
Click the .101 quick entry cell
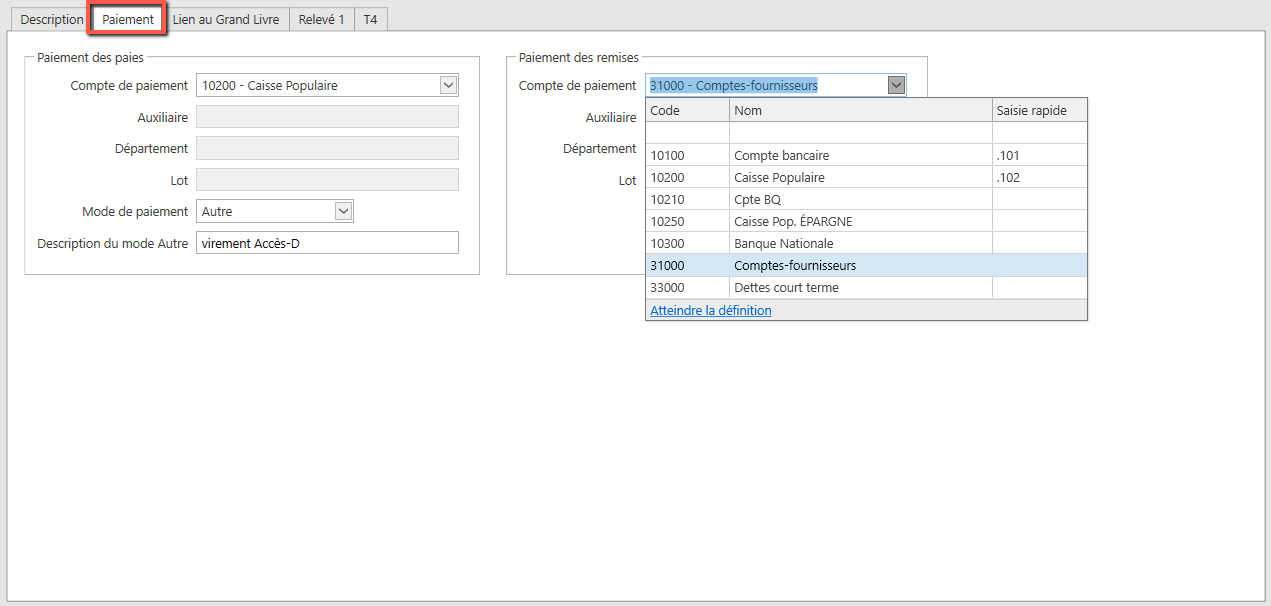click(1039, 155)
